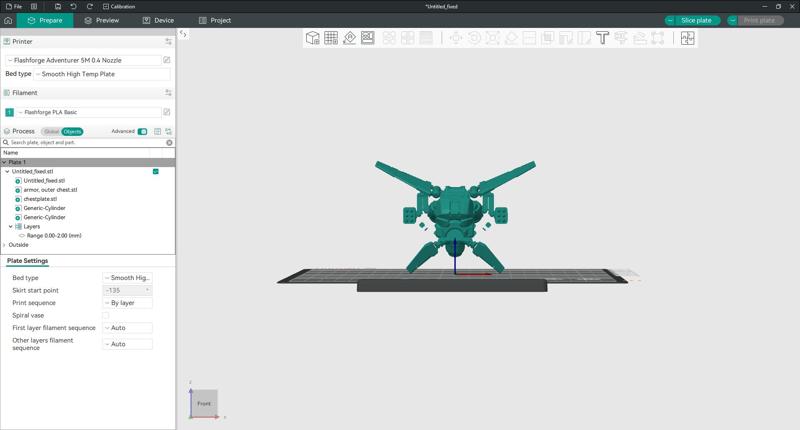Select the dimmed Move tool icon
Screen dimensions: 800x430
click(x=456, y=38)
